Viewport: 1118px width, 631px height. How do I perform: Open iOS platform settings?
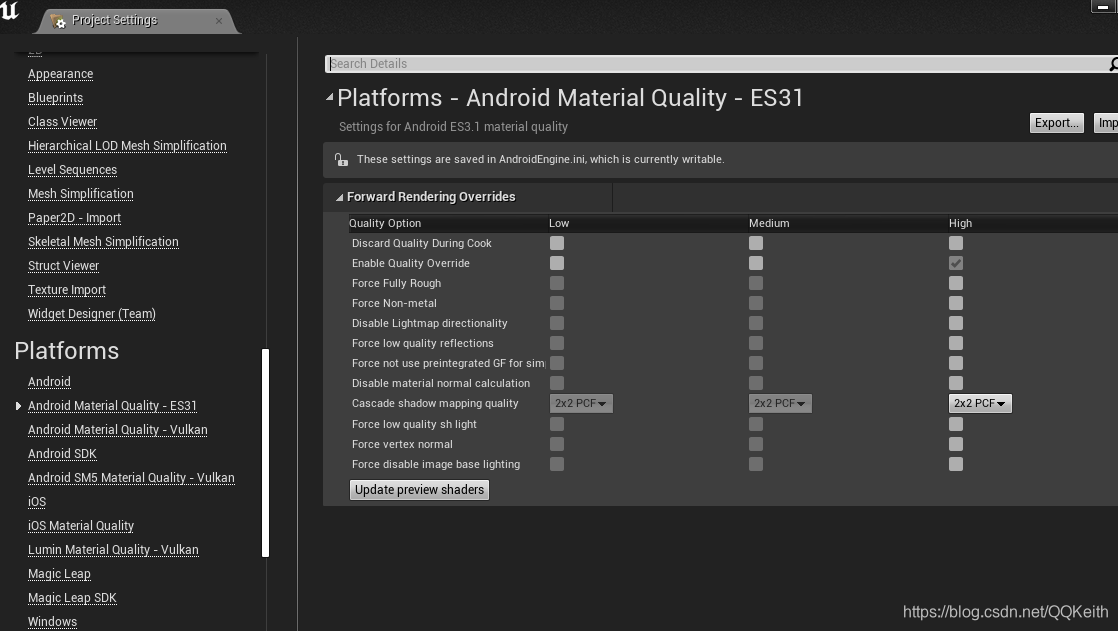tap(37, 502)
